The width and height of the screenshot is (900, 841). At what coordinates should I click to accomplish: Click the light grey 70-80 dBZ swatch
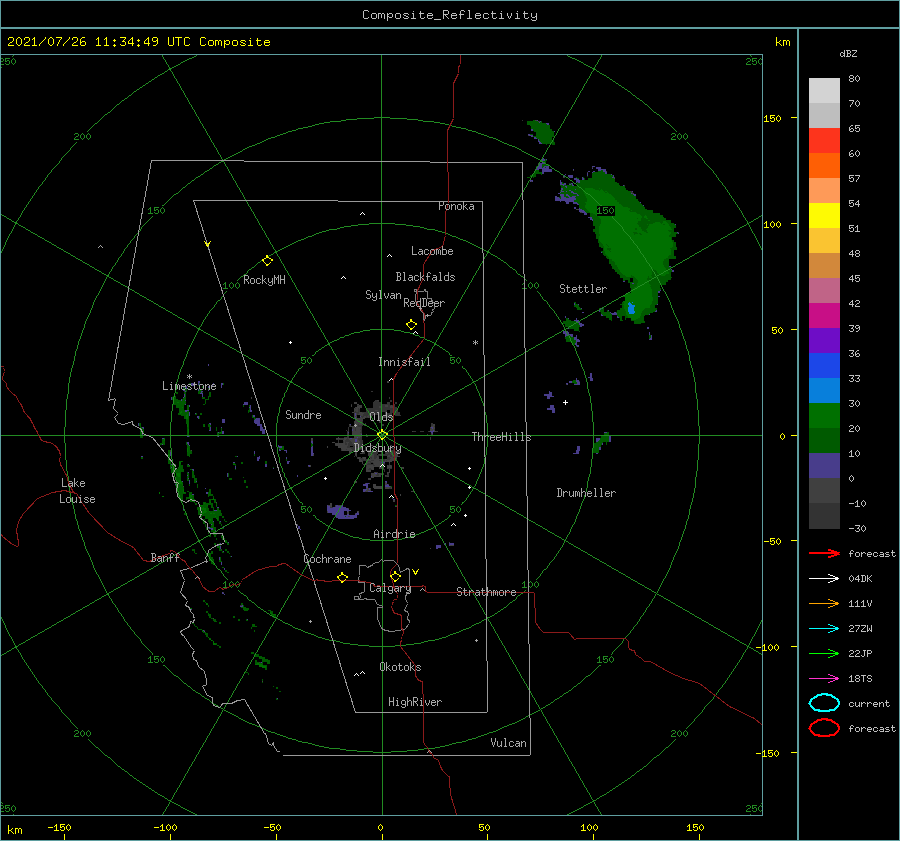click(x=824, y=91)
